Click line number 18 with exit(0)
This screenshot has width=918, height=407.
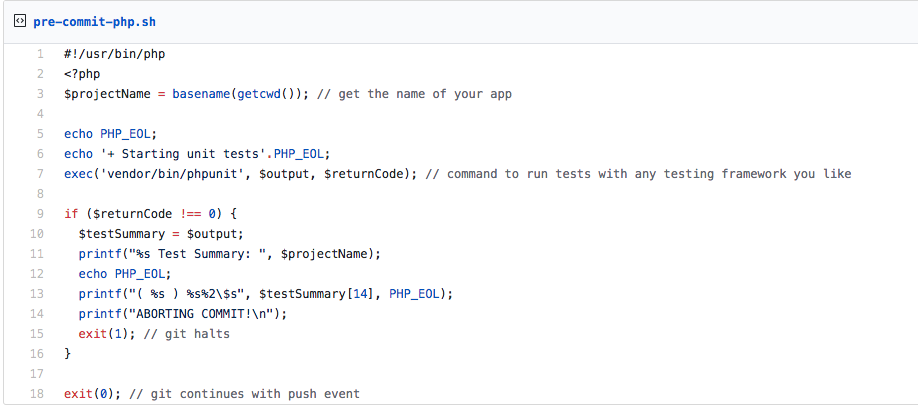pyautogui.click(x=37, y=394)
